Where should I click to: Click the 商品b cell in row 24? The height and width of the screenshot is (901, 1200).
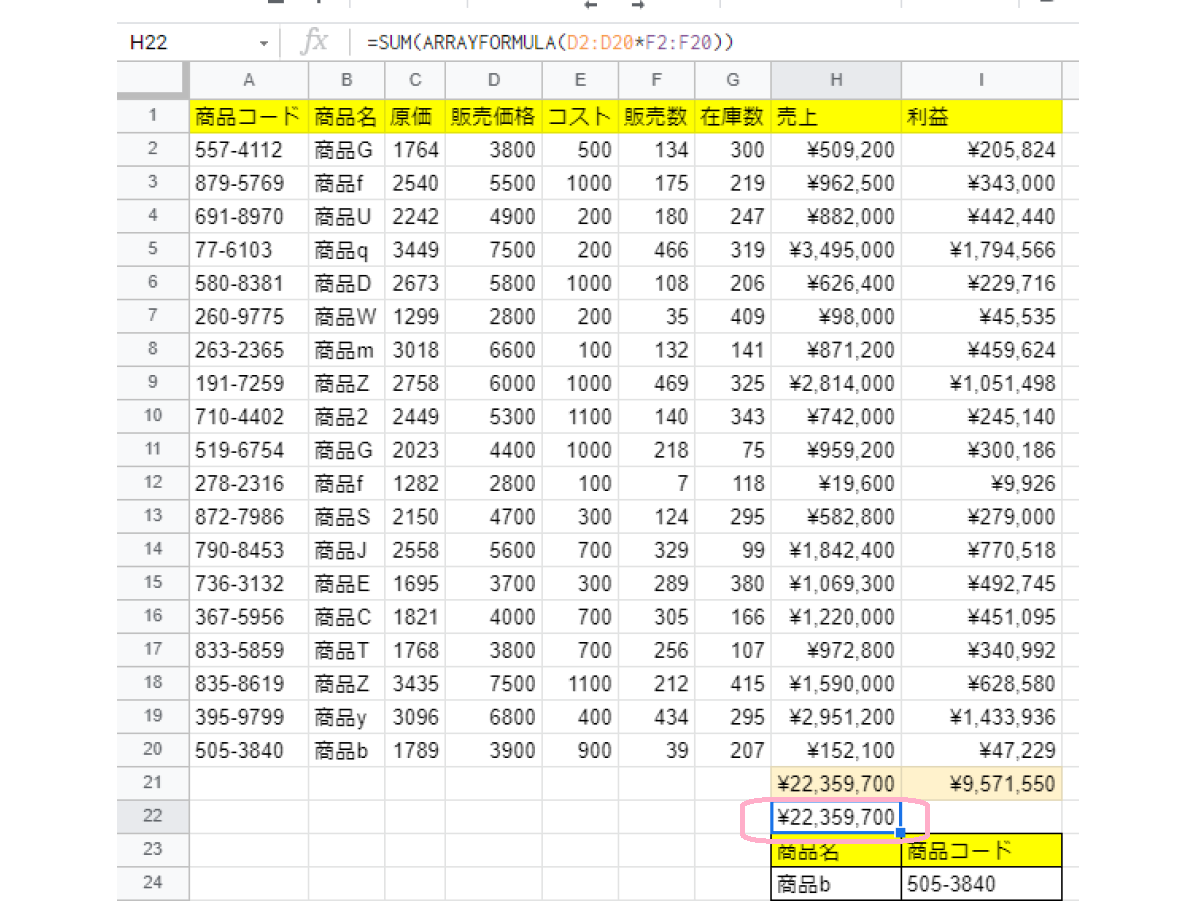(836, 883)
